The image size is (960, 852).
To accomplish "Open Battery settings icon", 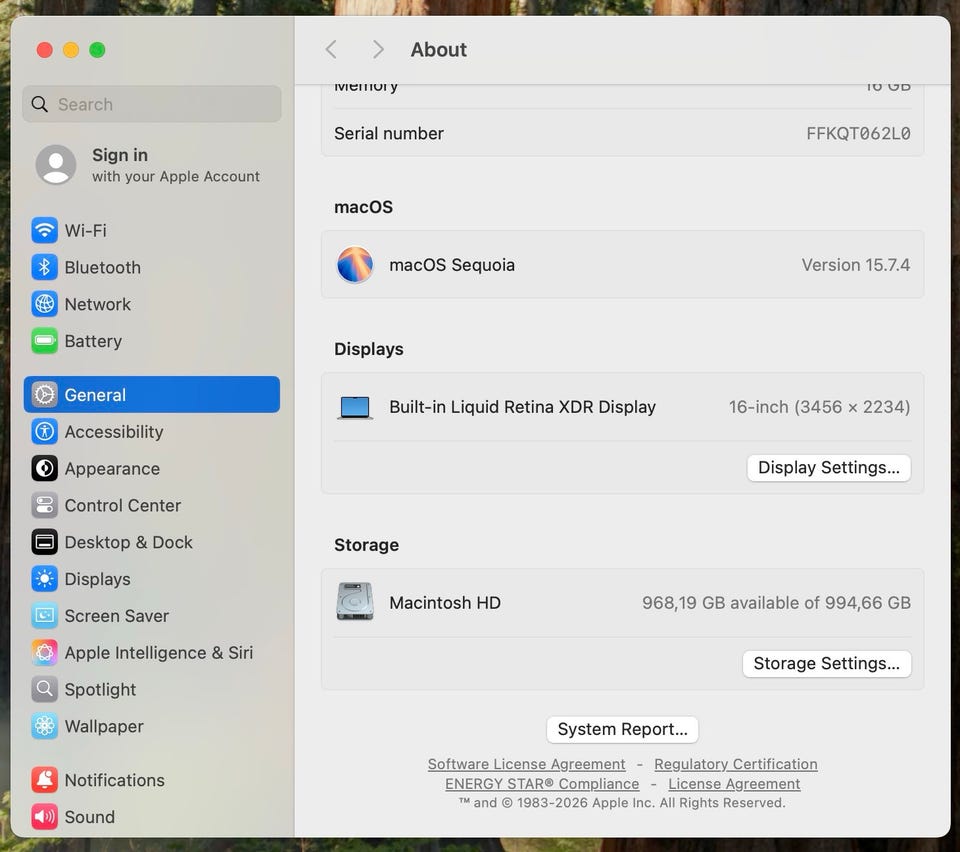I will pos(44,341).
